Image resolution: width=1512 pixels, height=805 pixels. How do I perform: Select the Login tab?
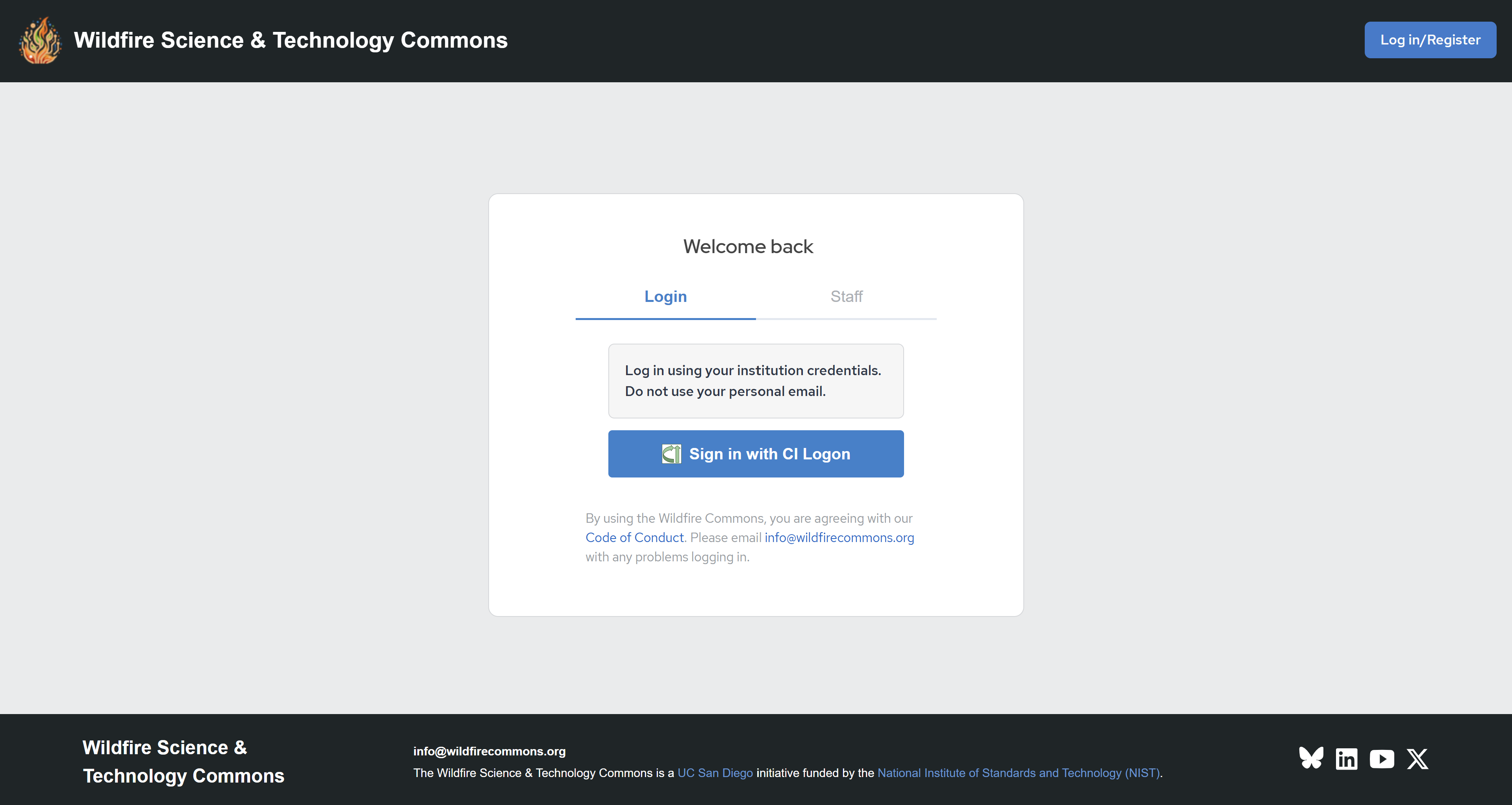(665, 297)
